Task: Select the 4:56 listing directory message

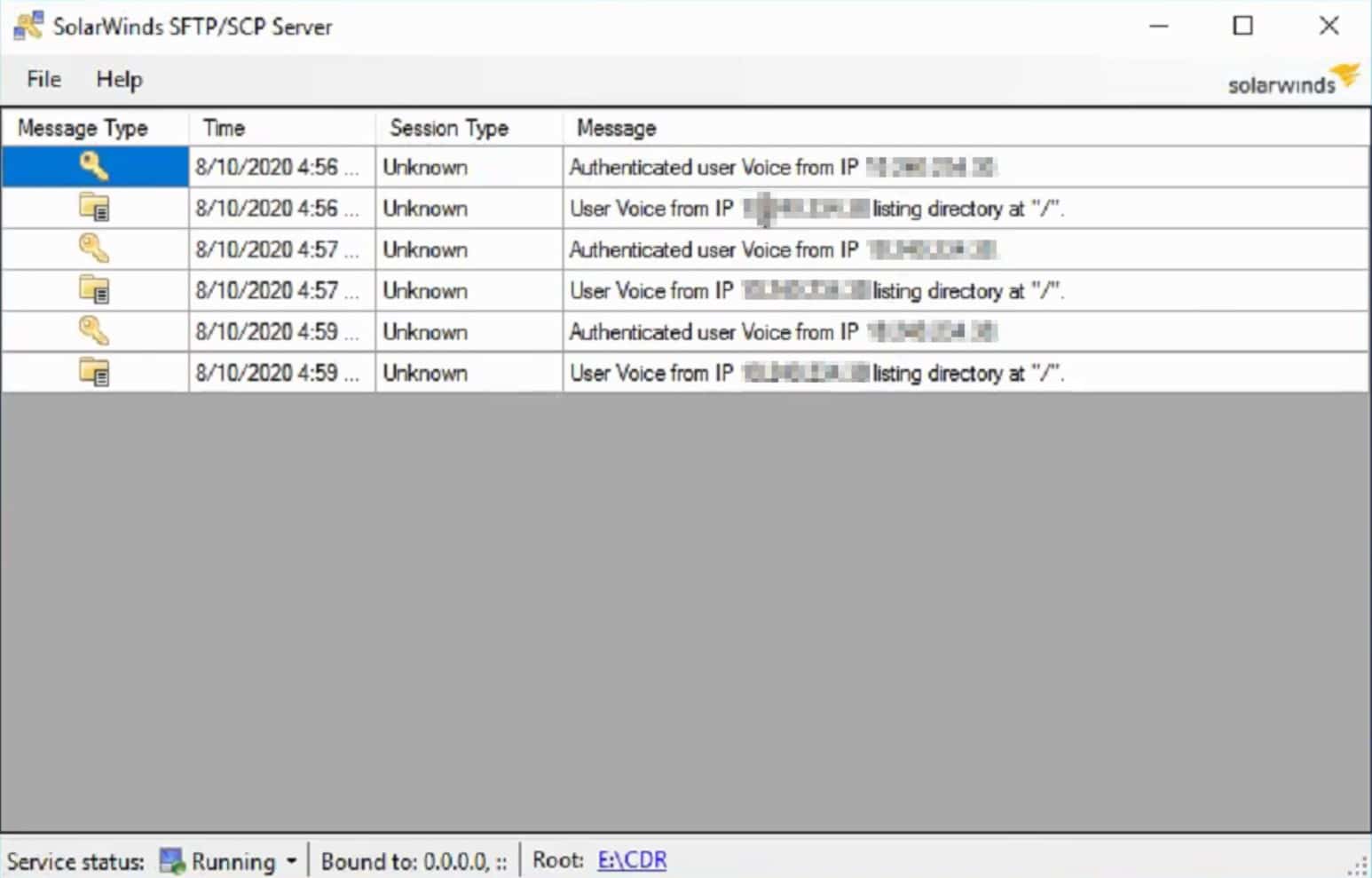Action: click(966, 208)
